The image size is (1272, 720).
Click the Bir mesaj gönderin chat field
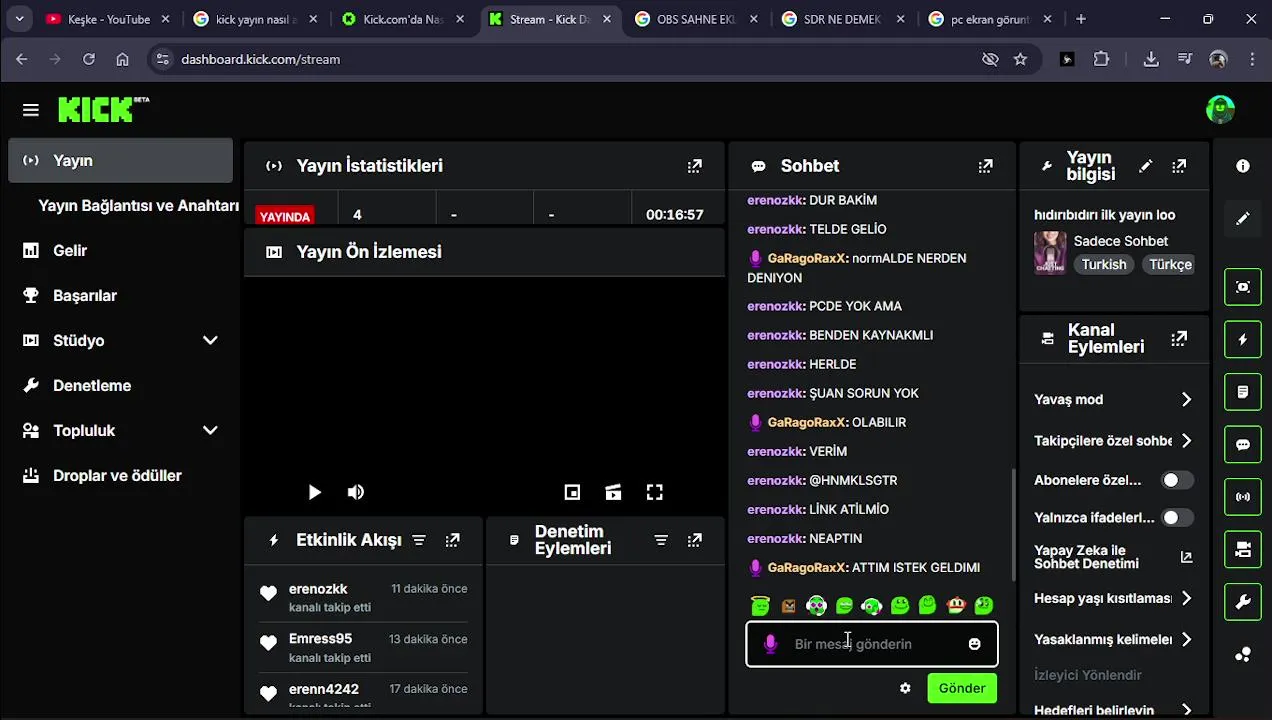872,644
